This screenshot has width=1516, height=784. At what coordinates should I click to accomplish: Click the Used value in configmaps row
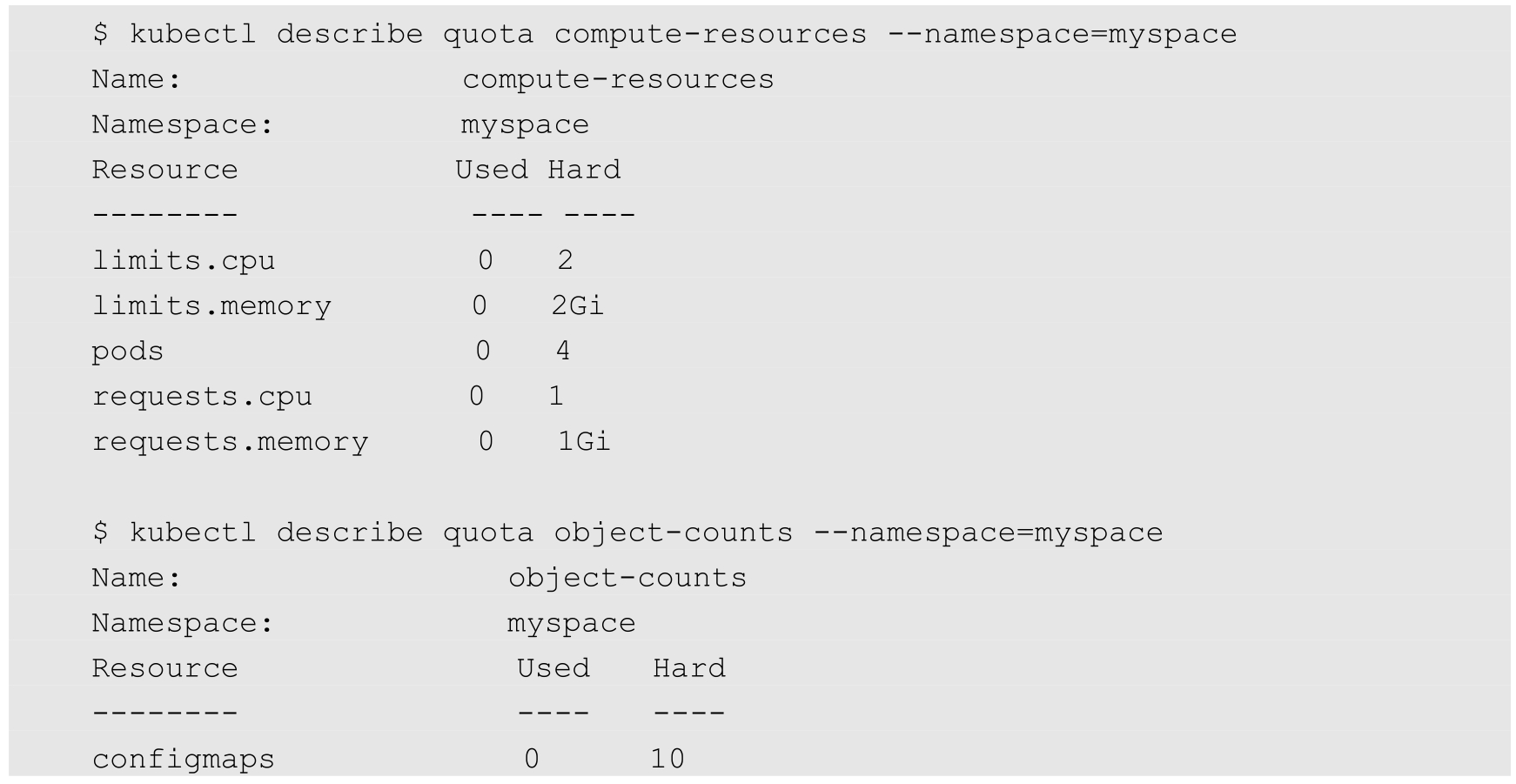click(x=532, y=759)
